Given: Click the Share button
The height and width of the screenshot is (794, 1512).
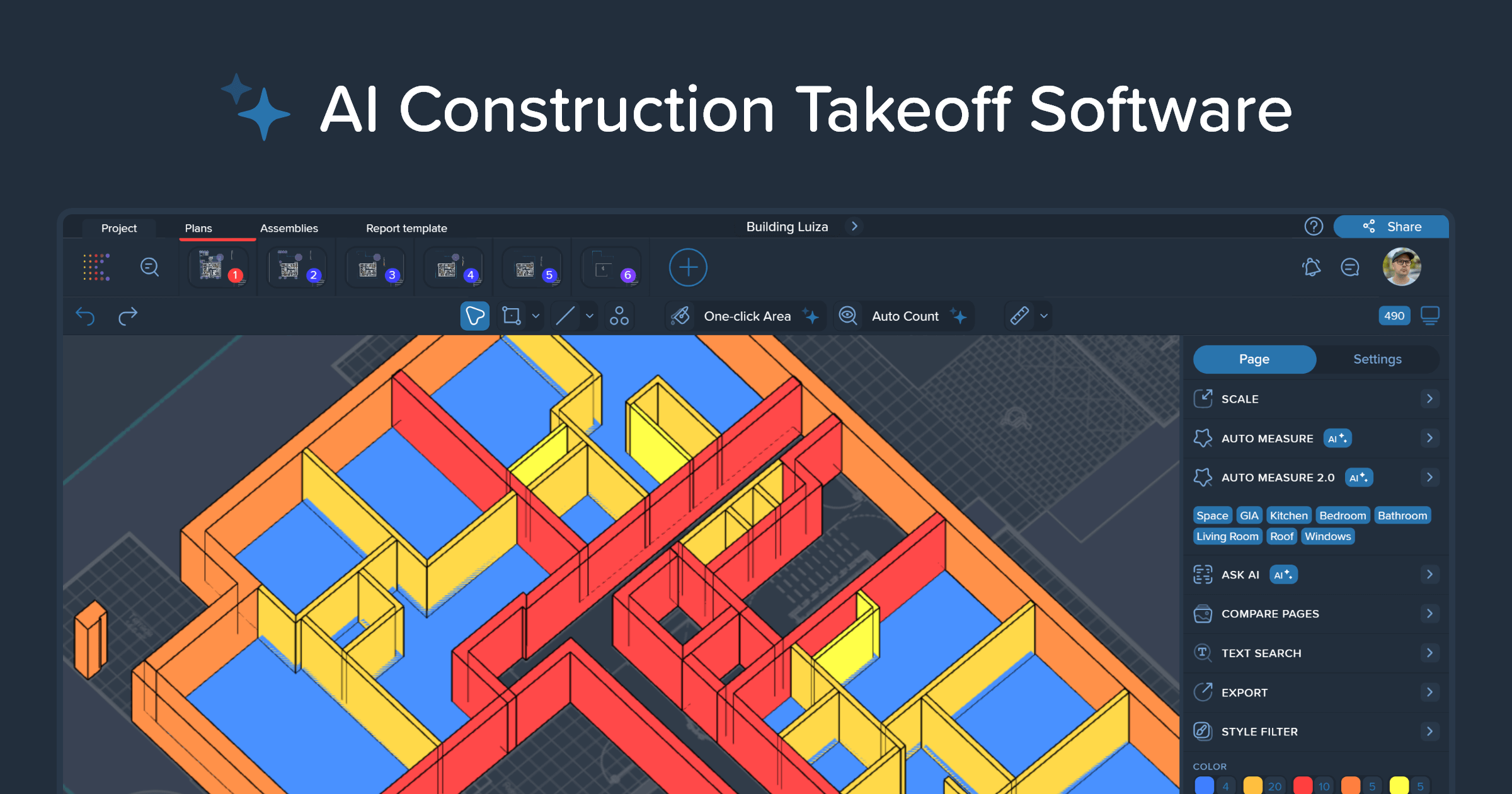Looking at the screenshot, I should point(1391,226).
